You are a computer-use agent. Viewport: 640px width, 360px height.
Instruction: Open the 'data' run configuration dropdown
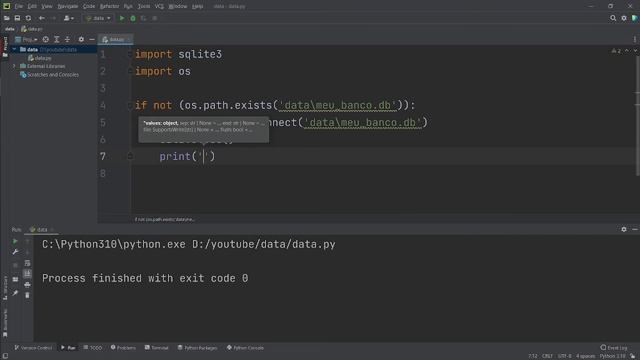pos(98,18)
